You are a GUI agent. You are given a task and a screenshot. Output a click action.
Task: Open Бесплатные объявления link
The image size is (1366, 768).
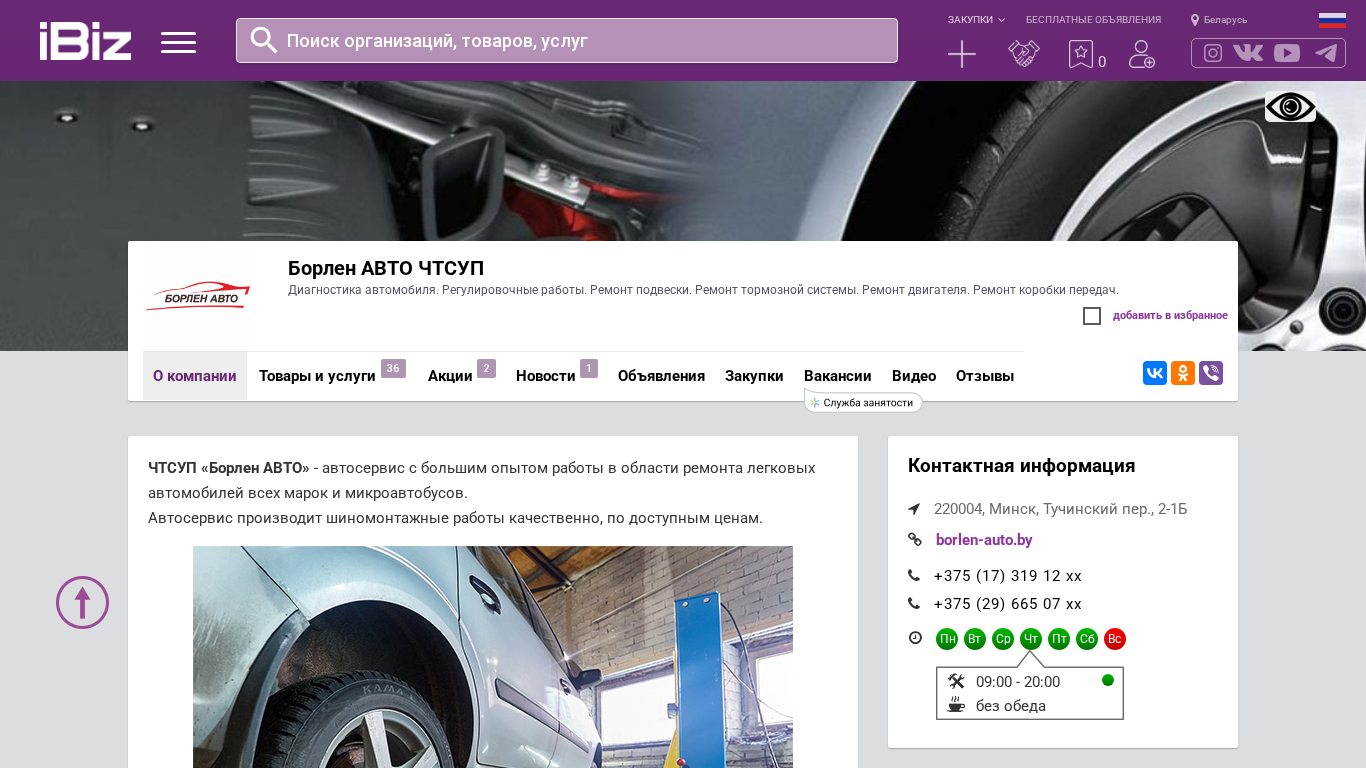click(x=1093, y=20)
